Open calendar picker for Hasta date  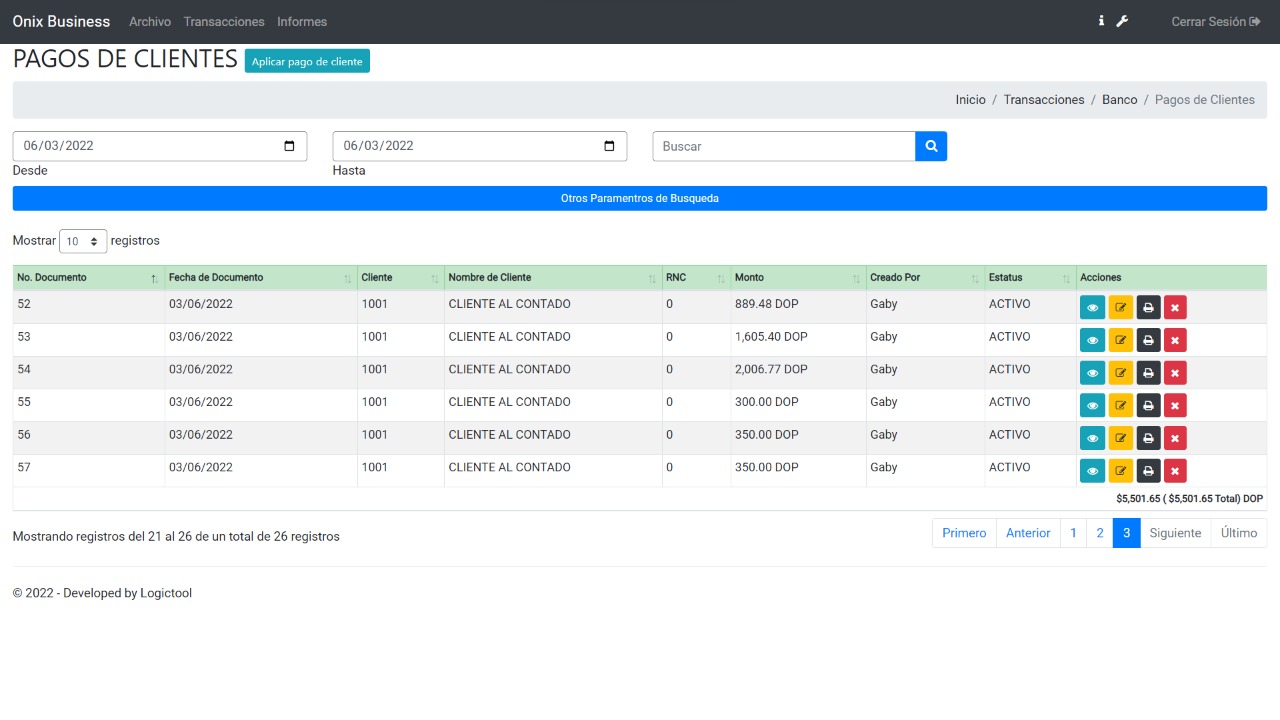610,146
